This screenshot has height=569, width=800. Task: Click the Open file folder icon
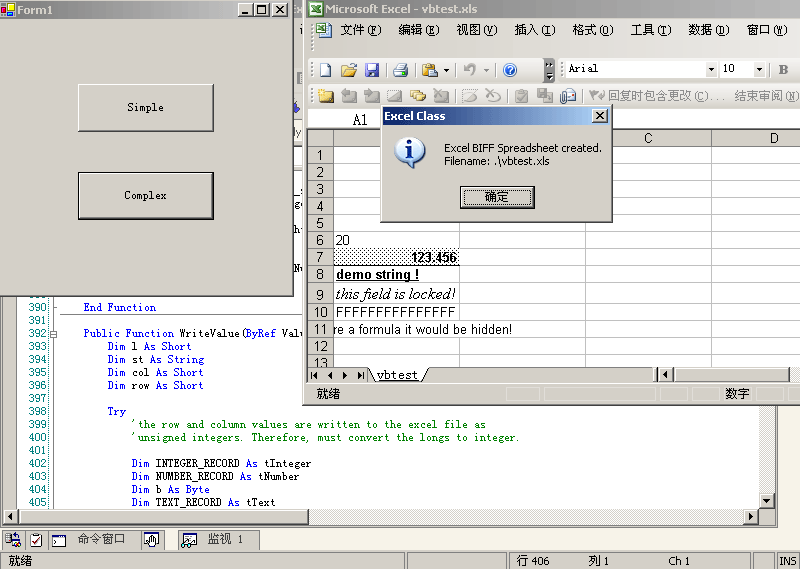click(x=349, y=70)
